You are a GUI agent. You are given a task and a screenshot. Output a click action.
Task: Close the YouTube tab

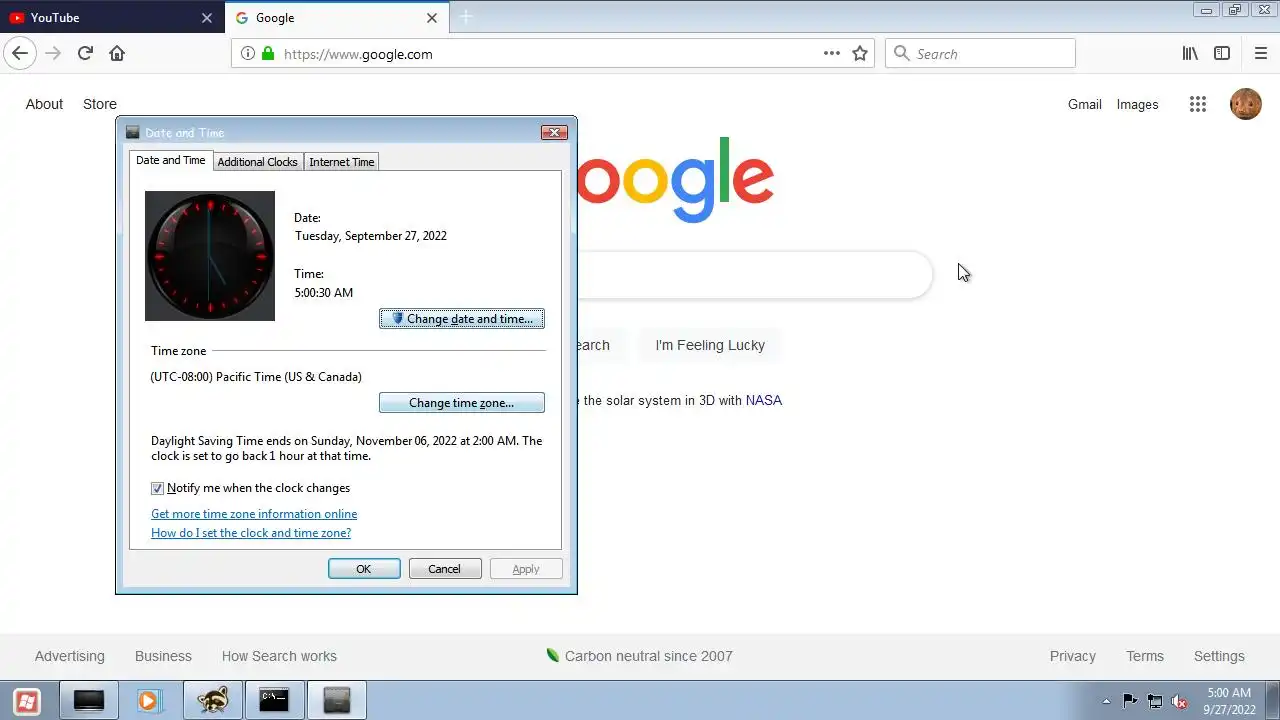click(207, 18)
